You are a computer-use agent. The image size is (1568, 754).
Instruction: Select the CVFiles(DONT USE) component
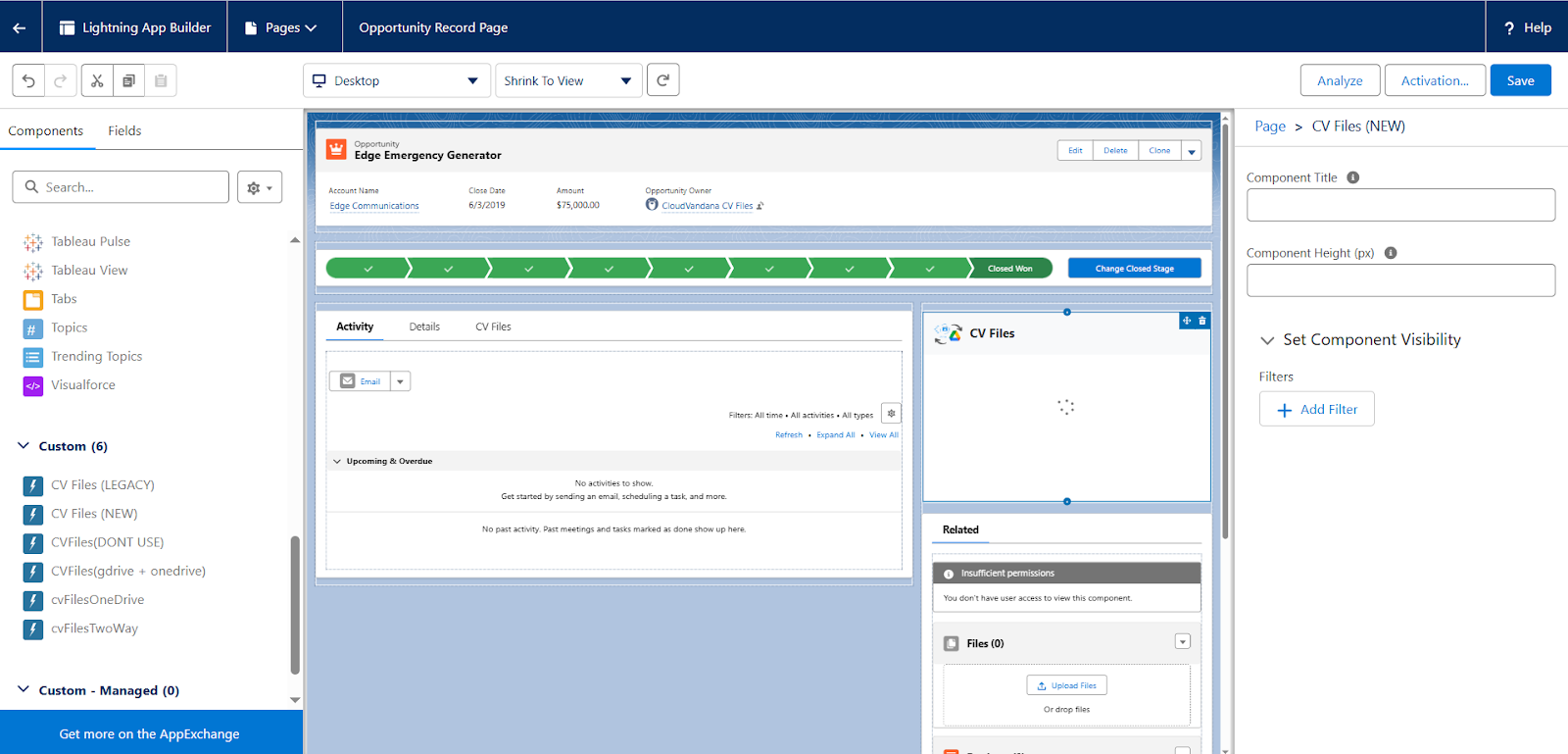[x=107, y=542]
